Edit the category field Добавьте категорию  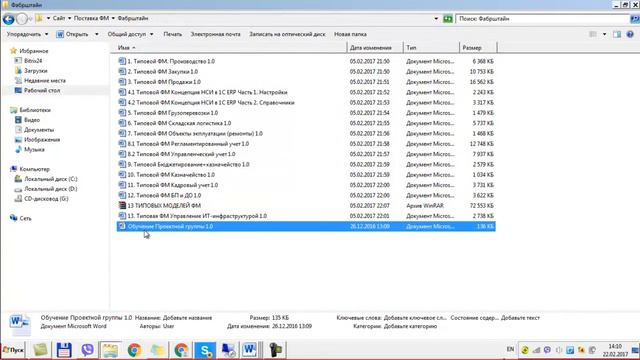411,326
